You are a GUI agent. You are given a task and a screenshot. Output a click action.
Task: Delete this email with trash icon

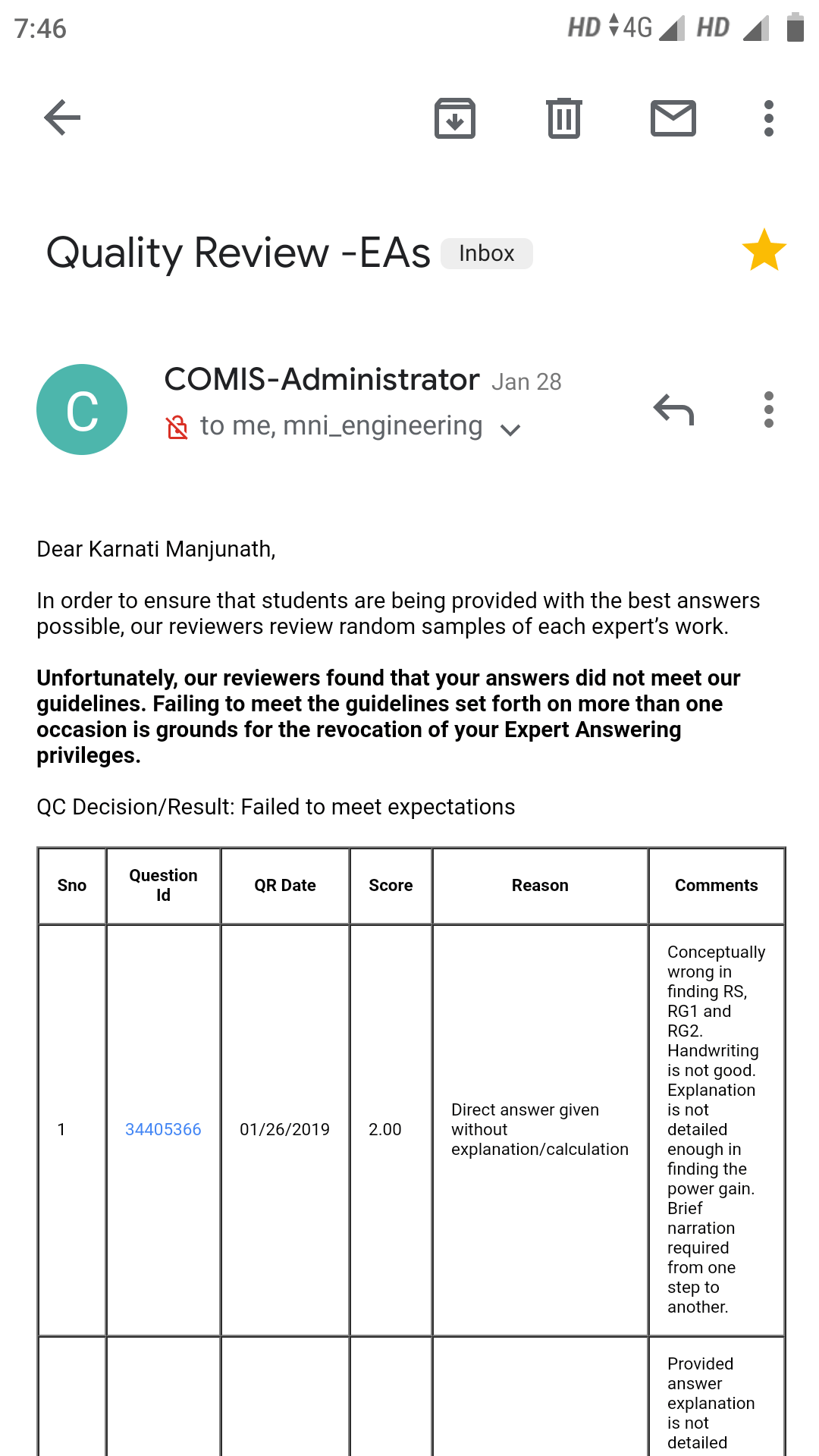pos(564,118)
